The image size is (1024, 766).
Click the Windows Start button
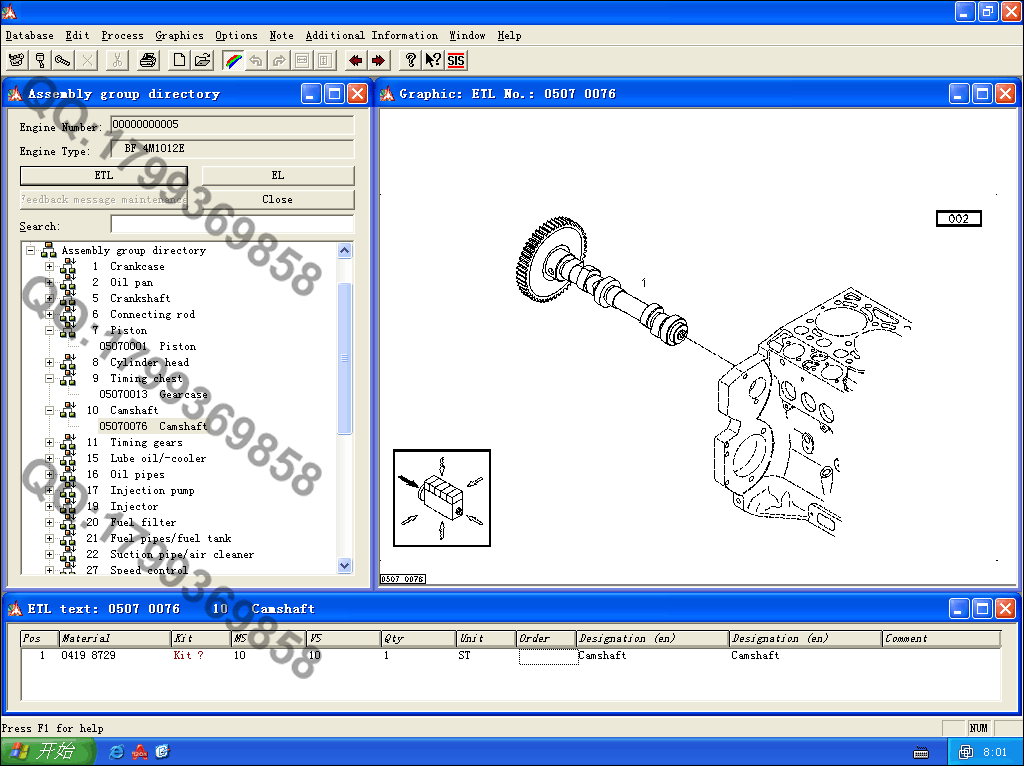pyautogui.click(x=48, y=751)
